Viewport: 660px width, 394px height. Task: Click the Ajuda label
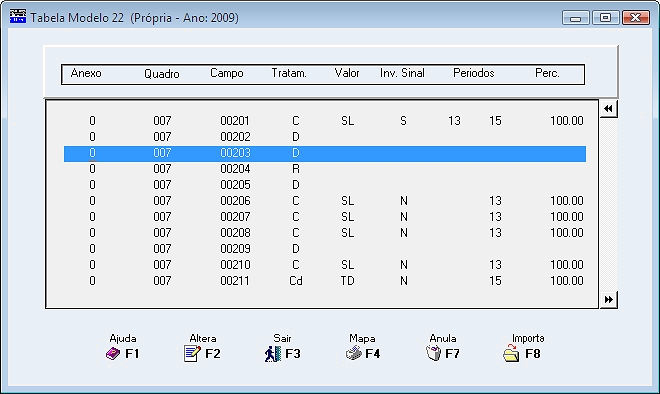(x=123, y=338)
